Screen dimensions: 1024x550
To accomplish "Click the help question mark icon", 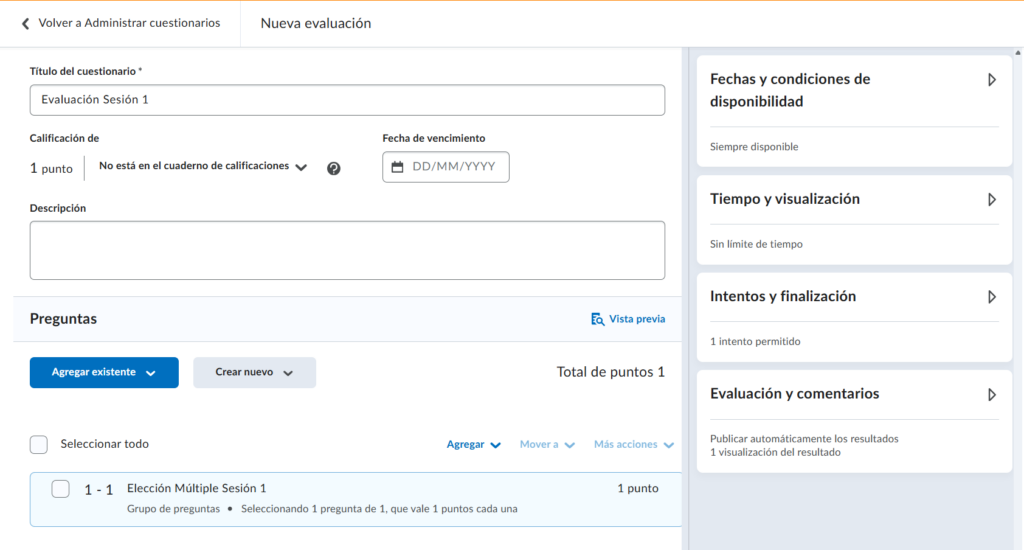I will point(334,168).
